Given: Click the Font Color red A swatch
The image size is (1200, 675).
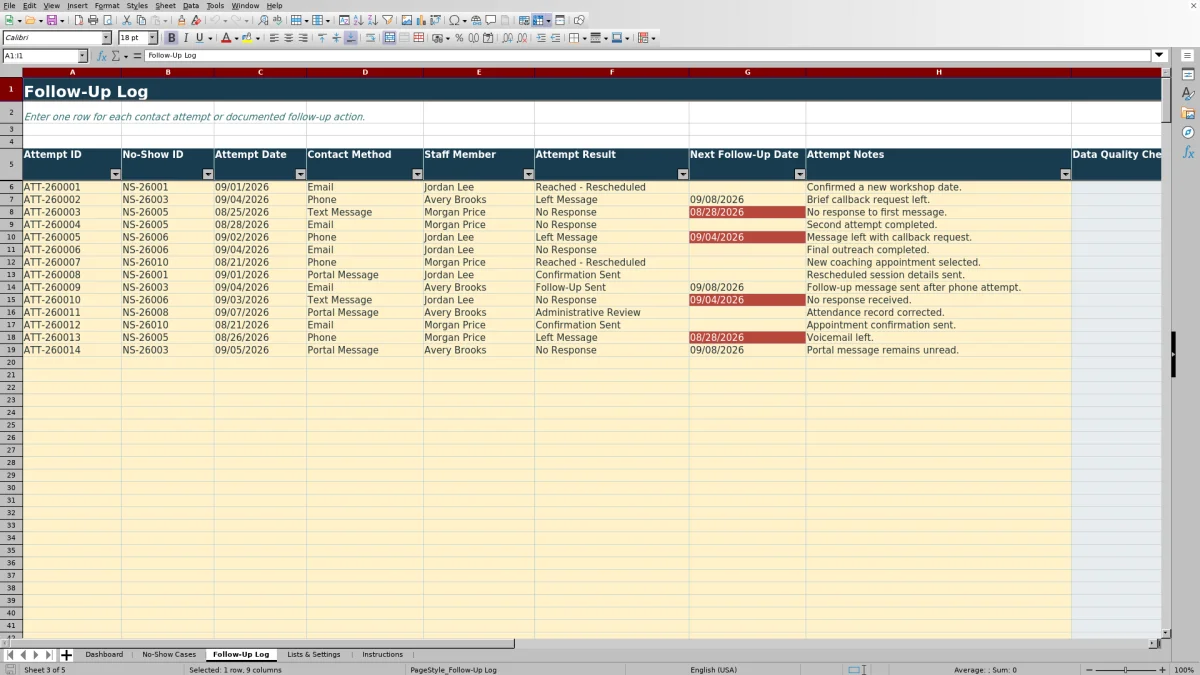Looking at the screenshot, I should coord(225,38).
